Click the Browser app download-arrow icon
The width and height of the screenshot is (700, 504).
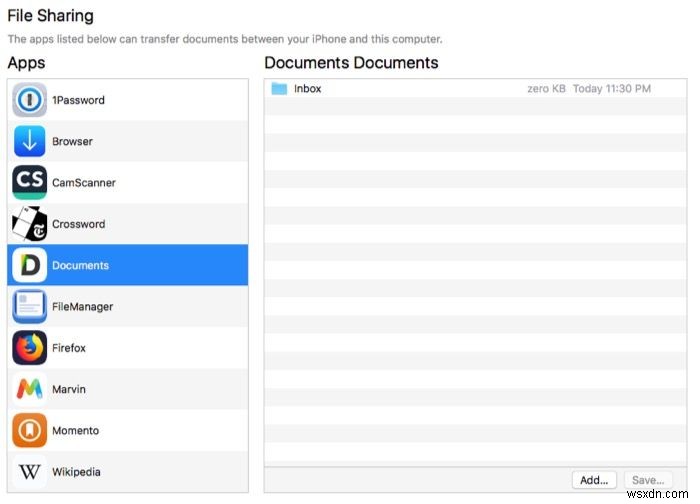point(29,141)
